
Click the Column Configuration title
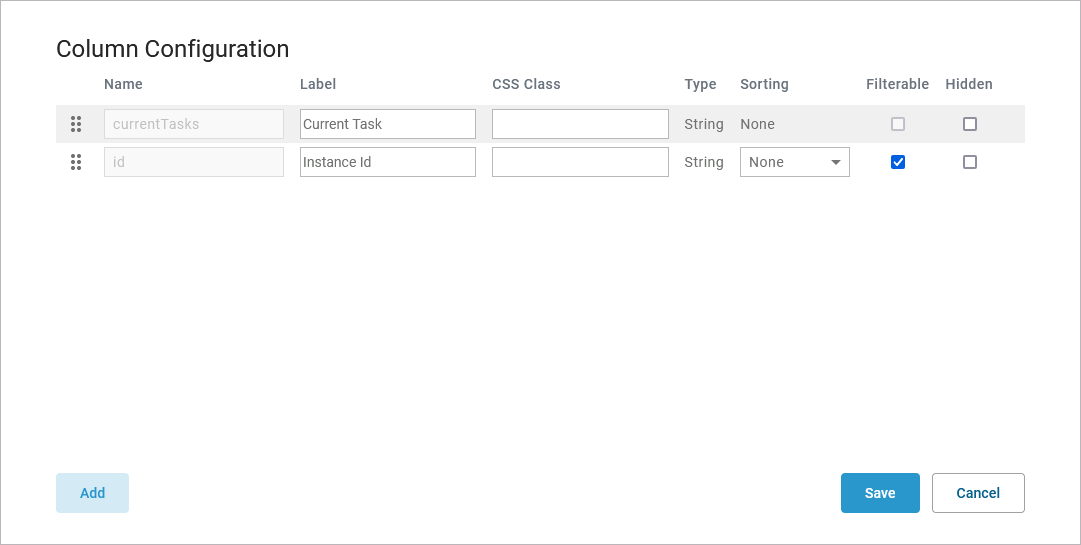click(172, 49)
